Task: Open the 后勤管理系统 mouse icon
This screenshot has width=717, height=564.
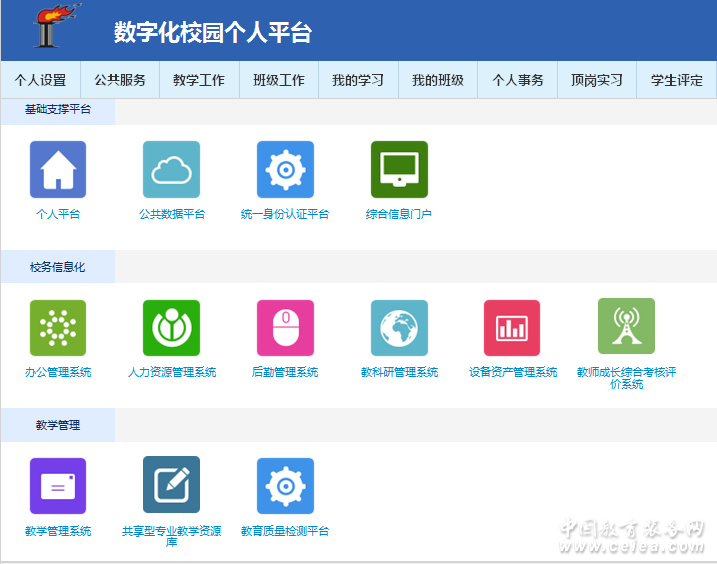Action: (x=285, y=328)
